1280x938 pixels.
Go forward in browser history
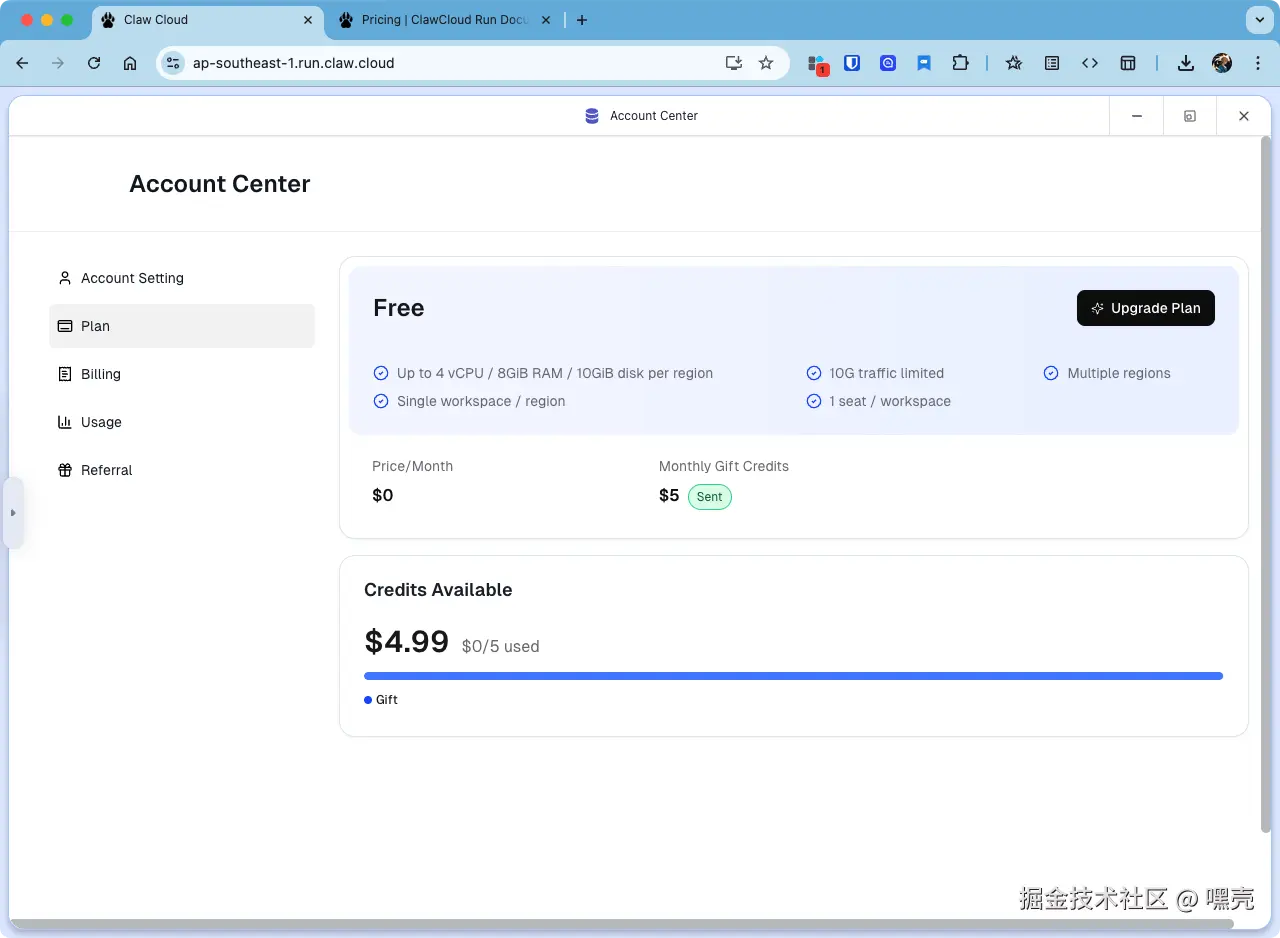click(58, 63)
